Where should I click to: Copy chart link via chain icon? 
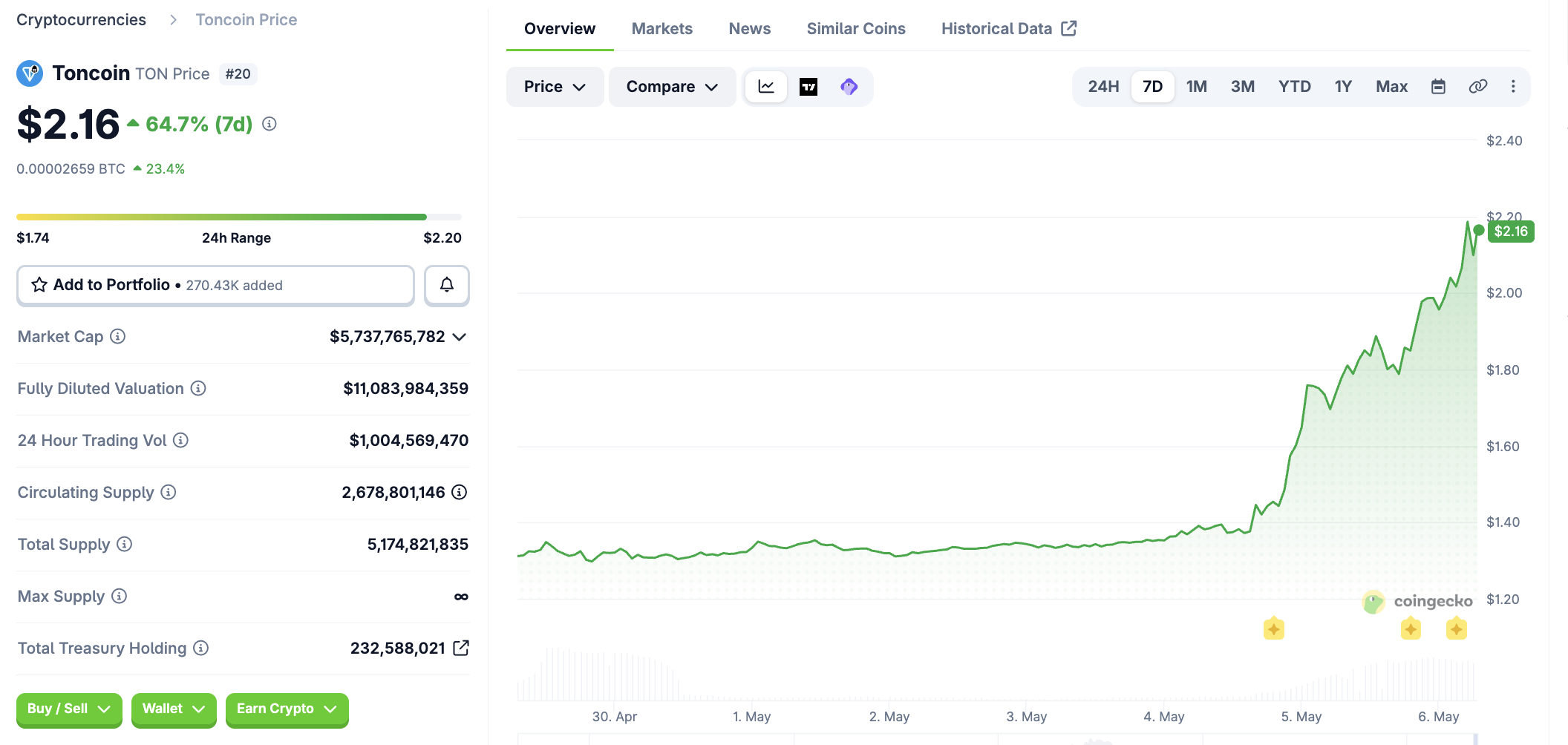point(1477,87)
